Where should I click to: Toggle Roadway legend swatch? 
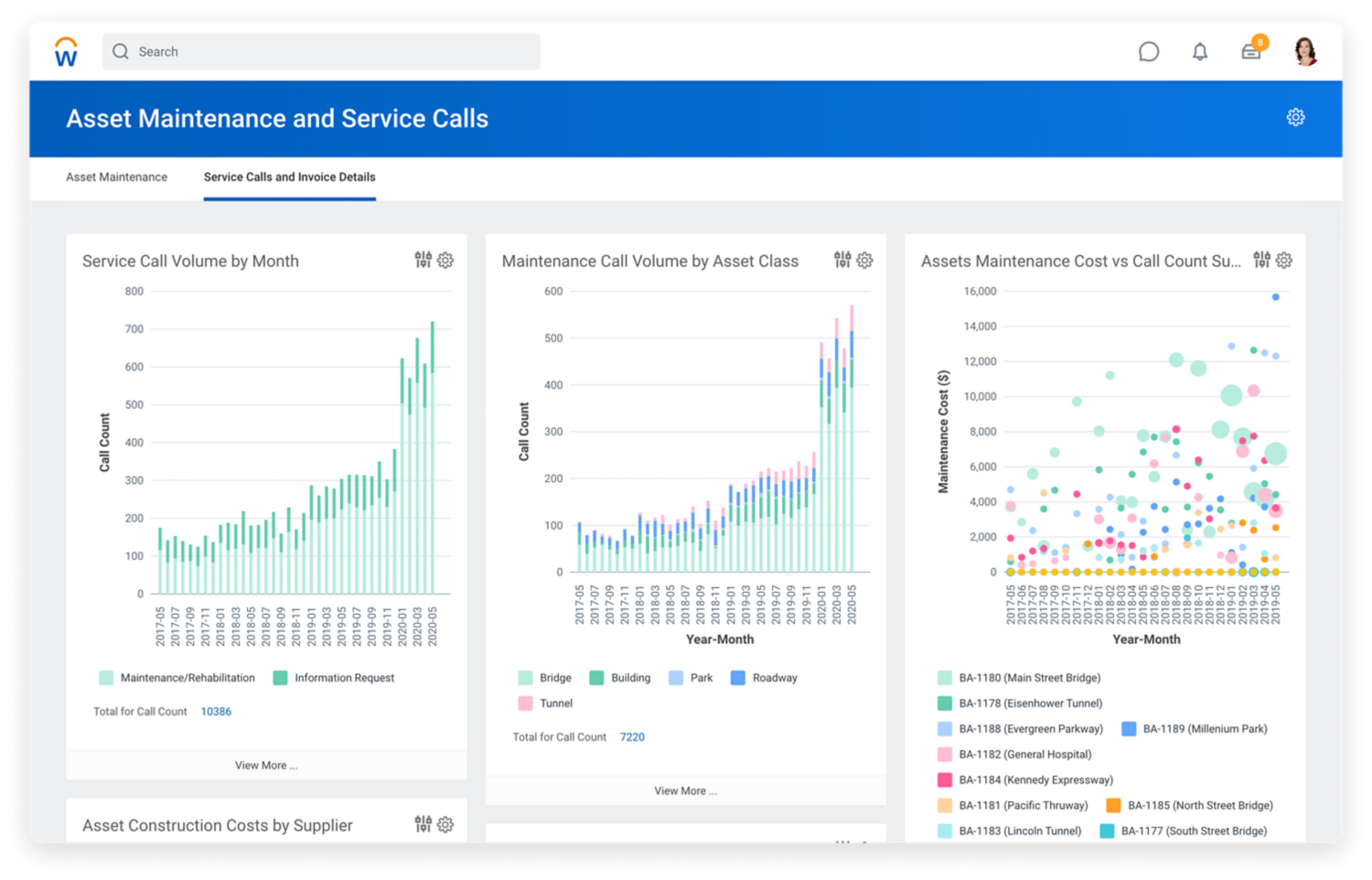738,678
